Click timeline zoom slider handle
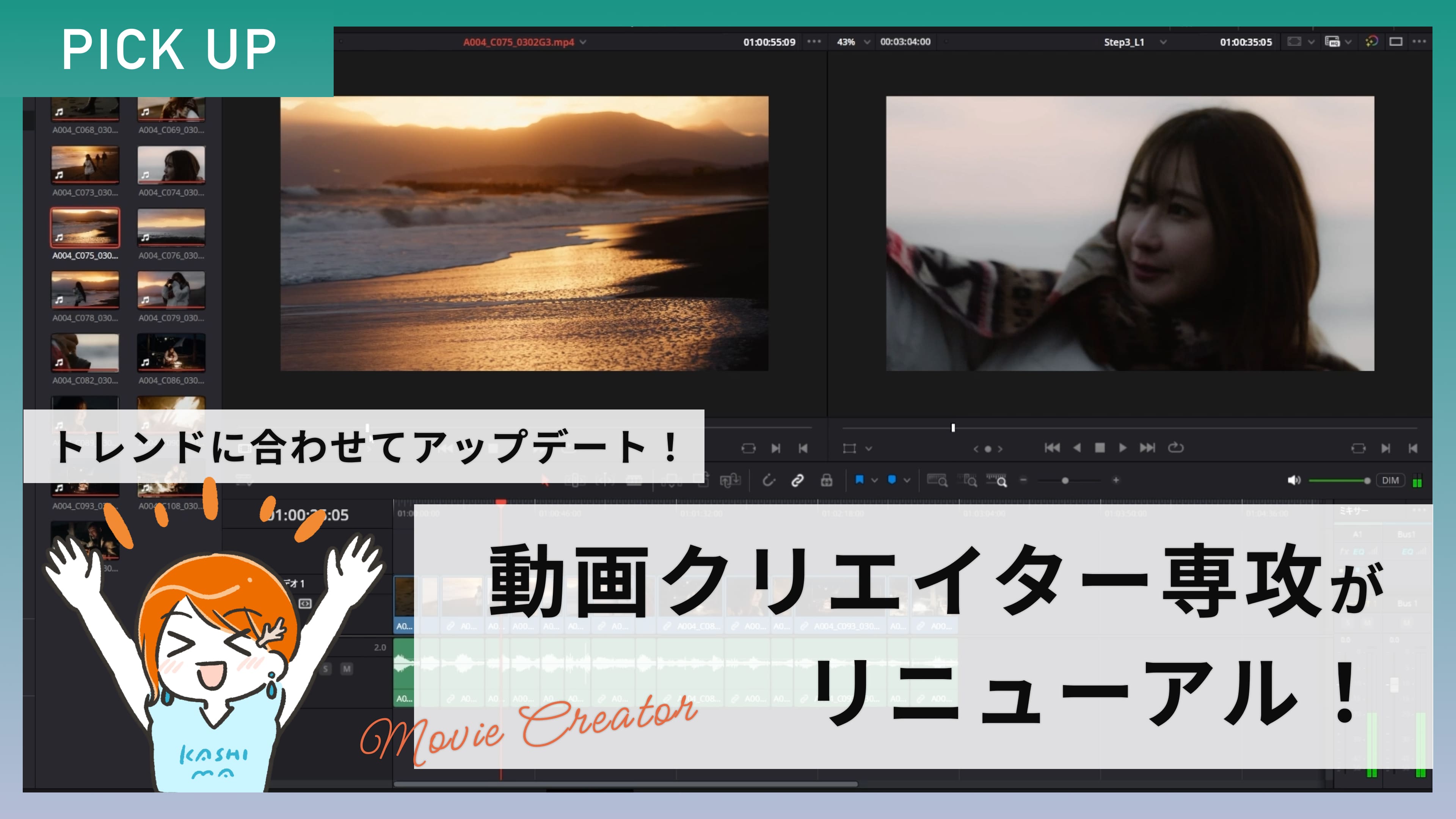1456x819 pixels. point(1065,480)
